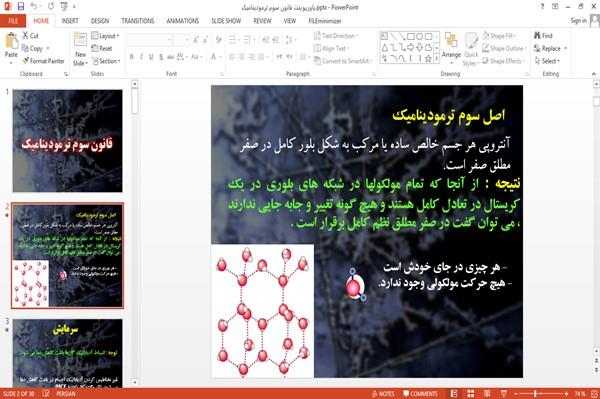The height and width of the screenshot is (399, 600).
Task: Click the COMMENTS button in status bar
Action: pos(420,393)
